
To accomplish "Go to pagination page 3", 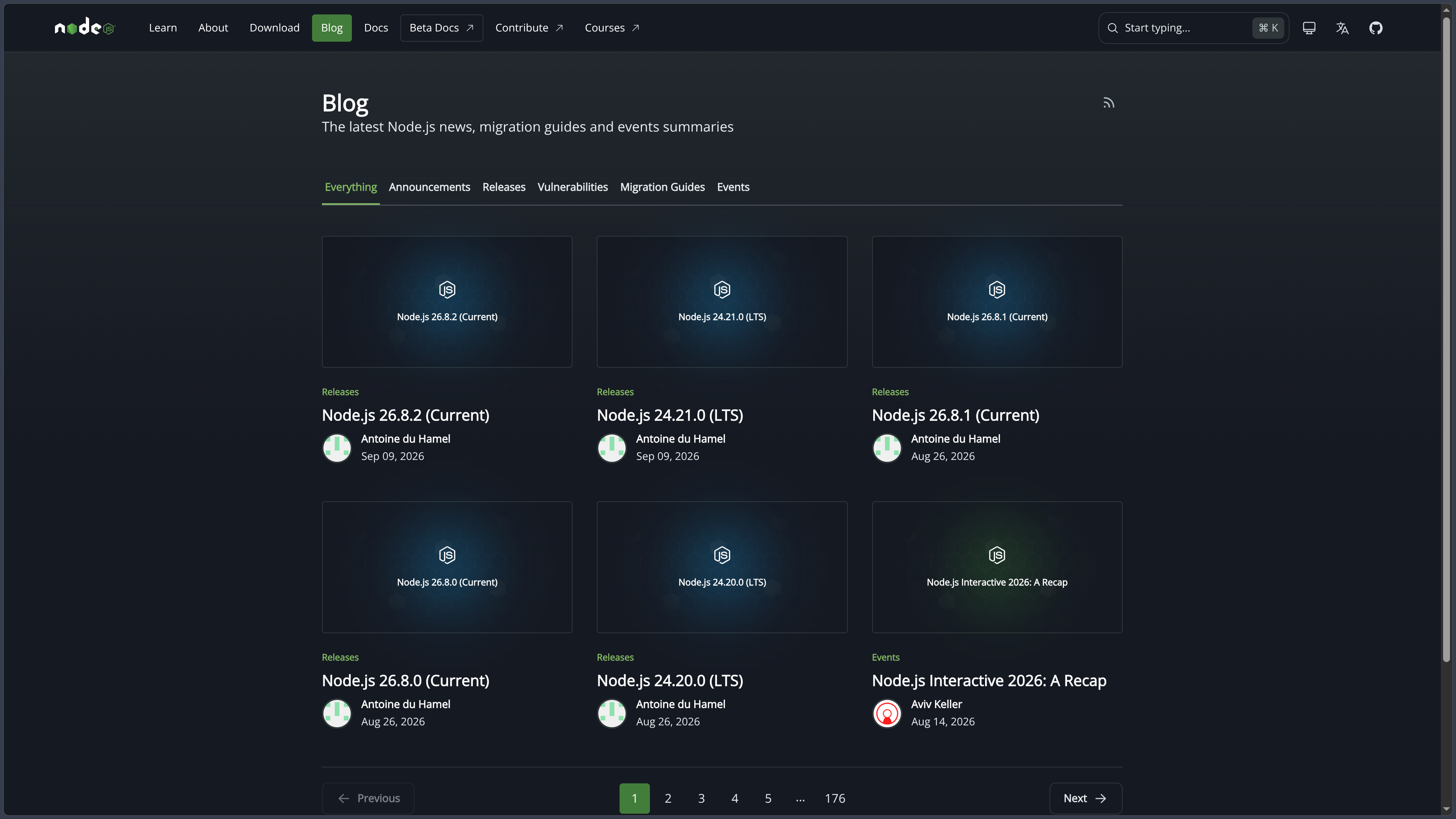I will tap(701, 798).
